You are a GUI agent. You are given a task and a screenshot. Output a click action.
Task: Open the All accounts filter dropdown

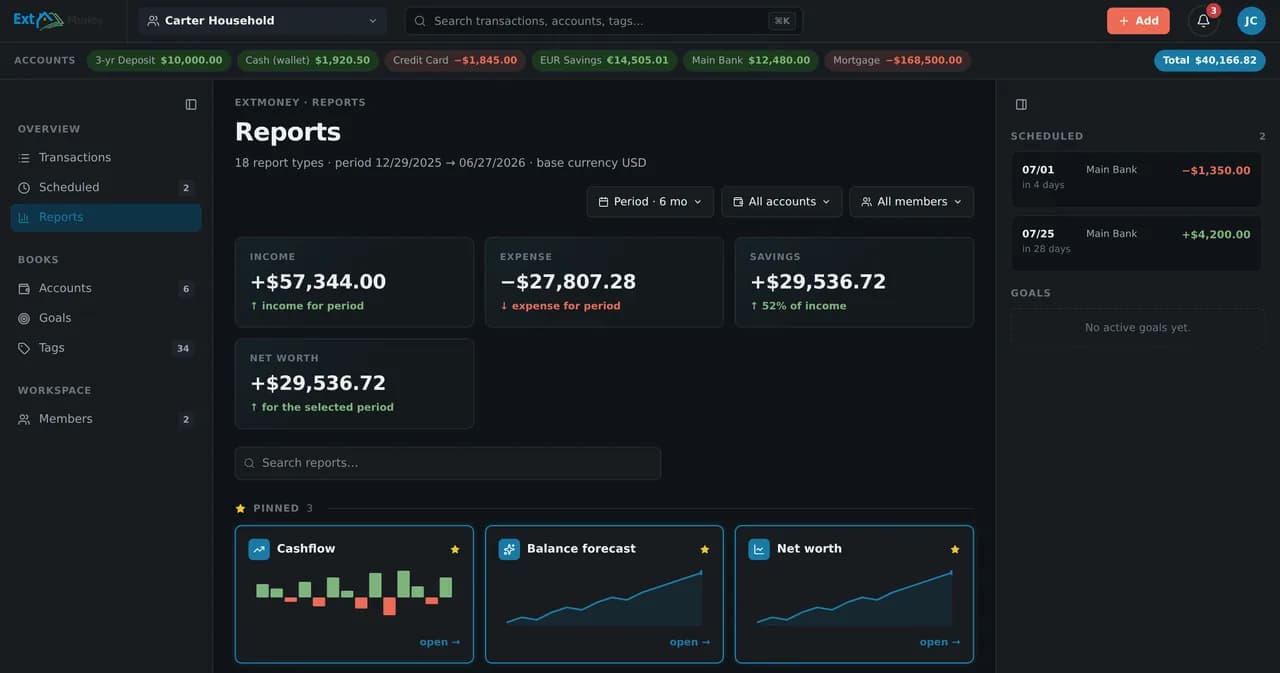tap(782, 202)
